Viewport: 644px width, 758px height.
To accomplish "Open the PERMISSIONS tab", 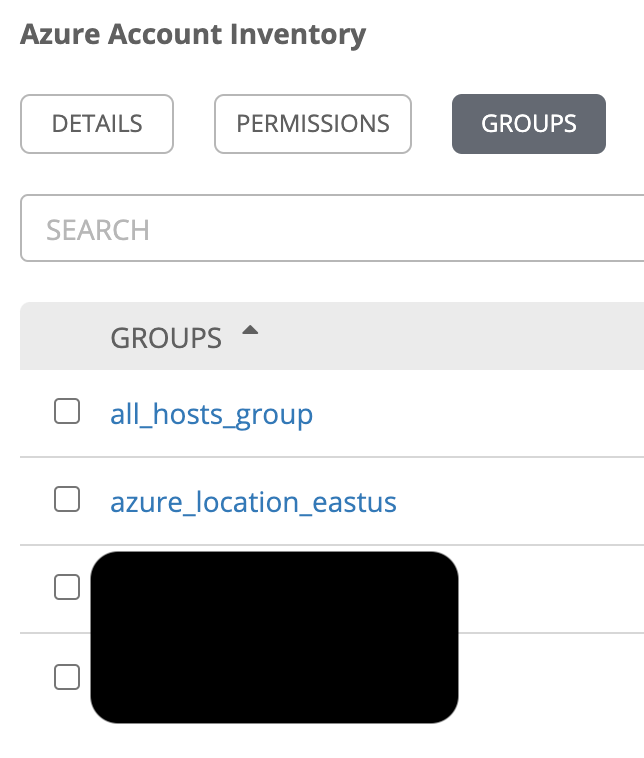I will (x=313, y=124).
